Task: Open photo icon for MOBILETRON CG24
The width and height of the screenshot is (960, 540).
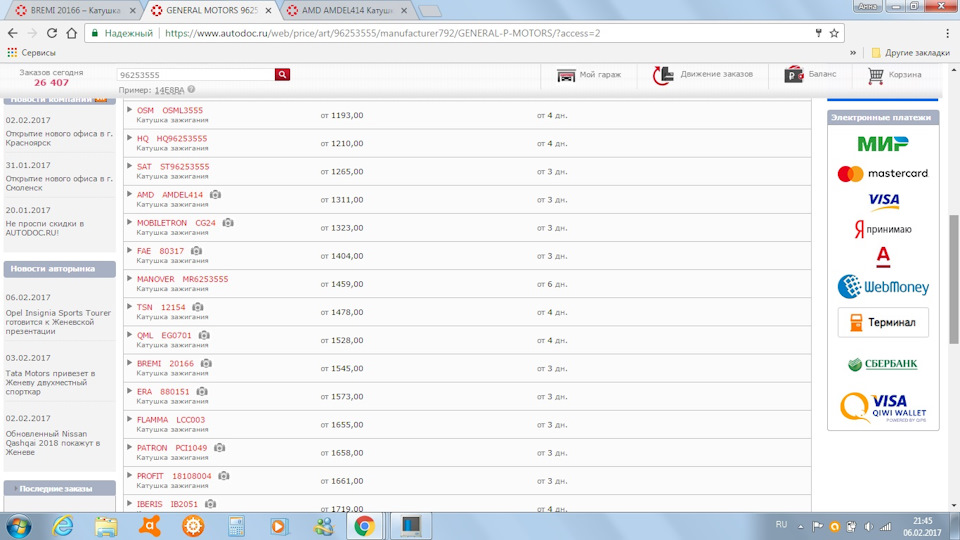Action: tap(228, 223)
